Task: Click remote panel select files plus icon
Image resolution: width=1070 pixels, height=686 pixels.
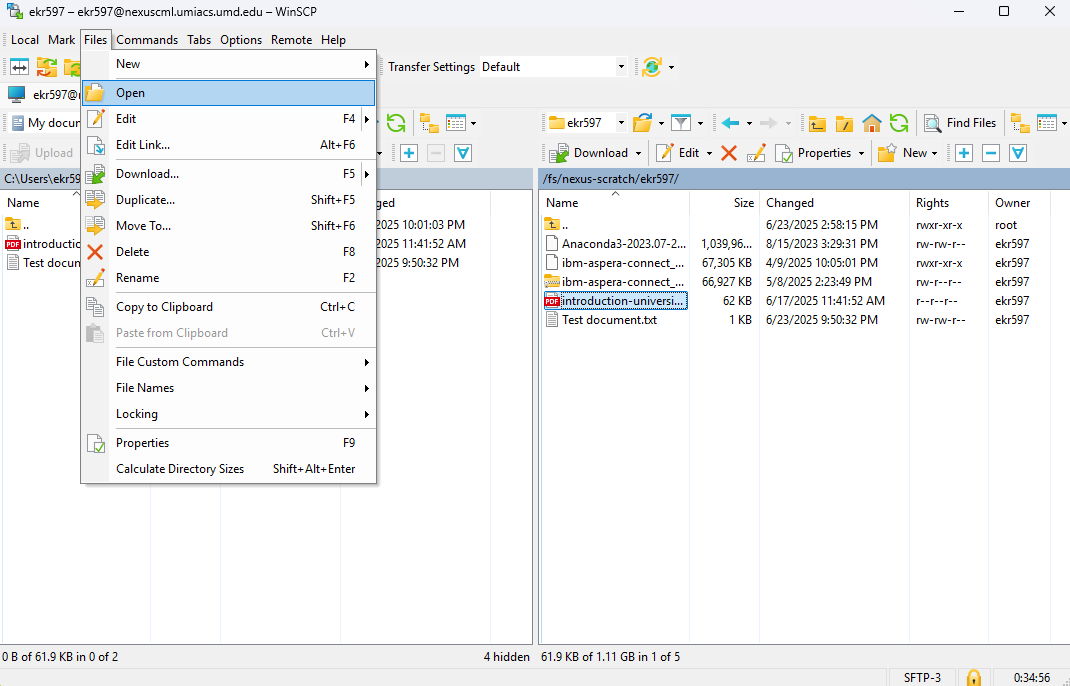Action: (x=963, y=153)
